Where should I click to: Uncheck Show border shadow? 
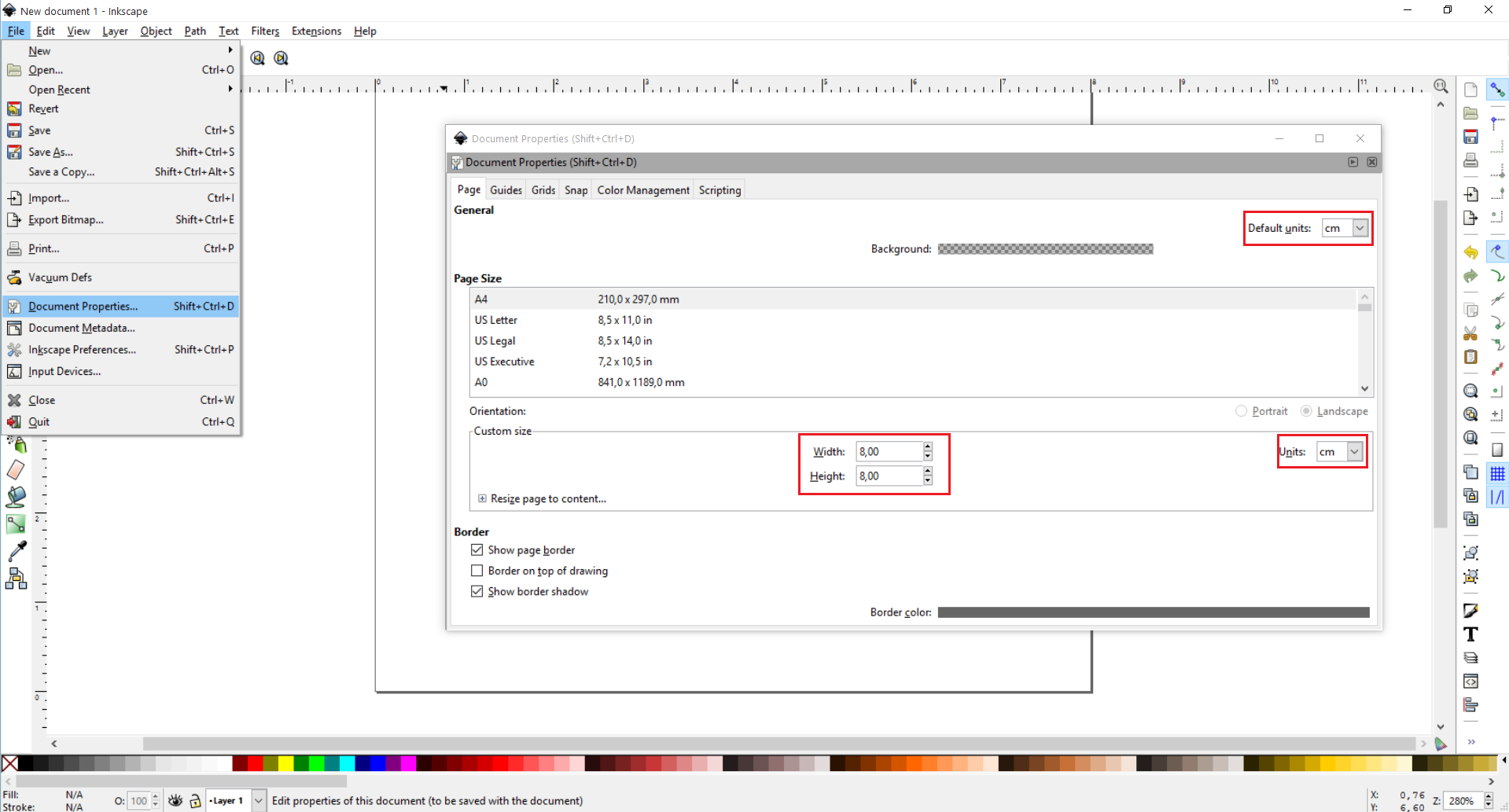point(477,591)
